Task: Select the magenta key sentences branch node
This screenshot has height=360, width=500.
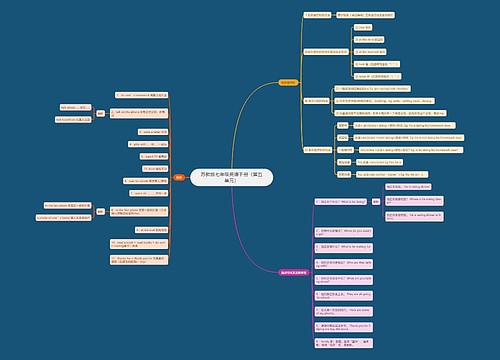Action: coord(294,272)
